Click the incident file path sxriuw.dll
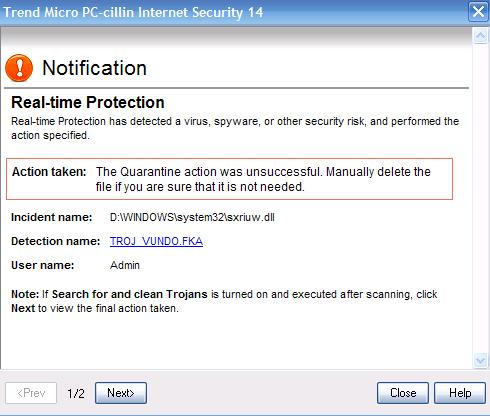 coord(192,217)
